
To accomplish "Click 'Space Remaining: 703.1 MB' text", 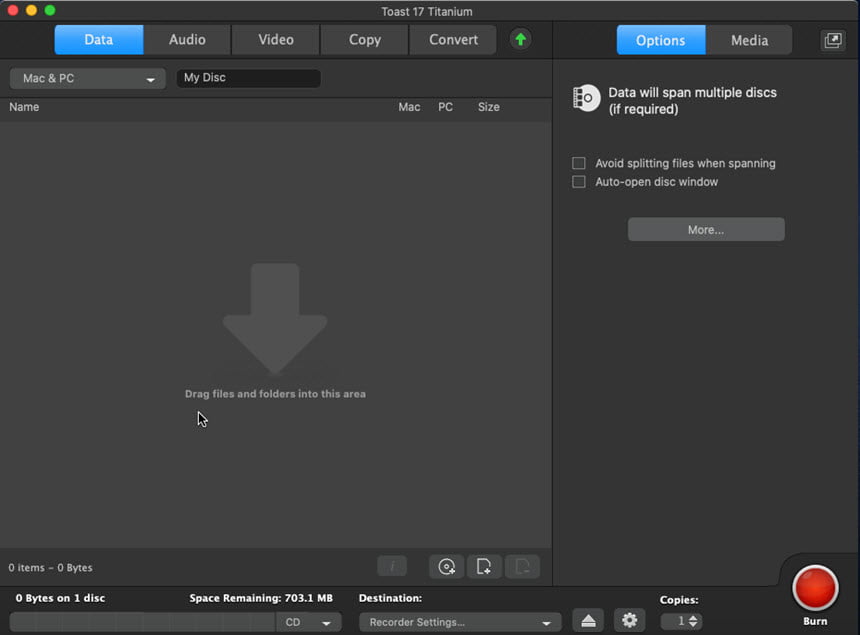I will tap(261, 598).
